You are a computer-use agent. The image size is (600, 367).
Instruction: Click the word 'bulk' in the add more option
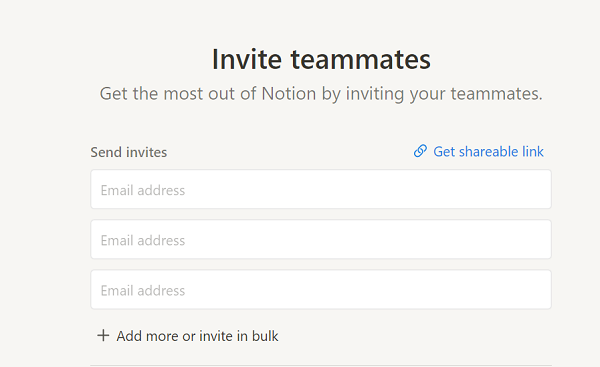point(265,336)
